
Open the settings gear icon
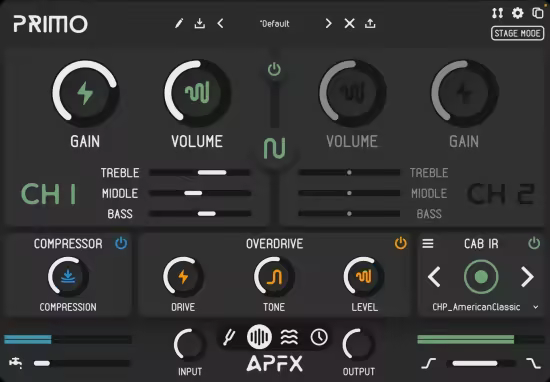(517, 13)
